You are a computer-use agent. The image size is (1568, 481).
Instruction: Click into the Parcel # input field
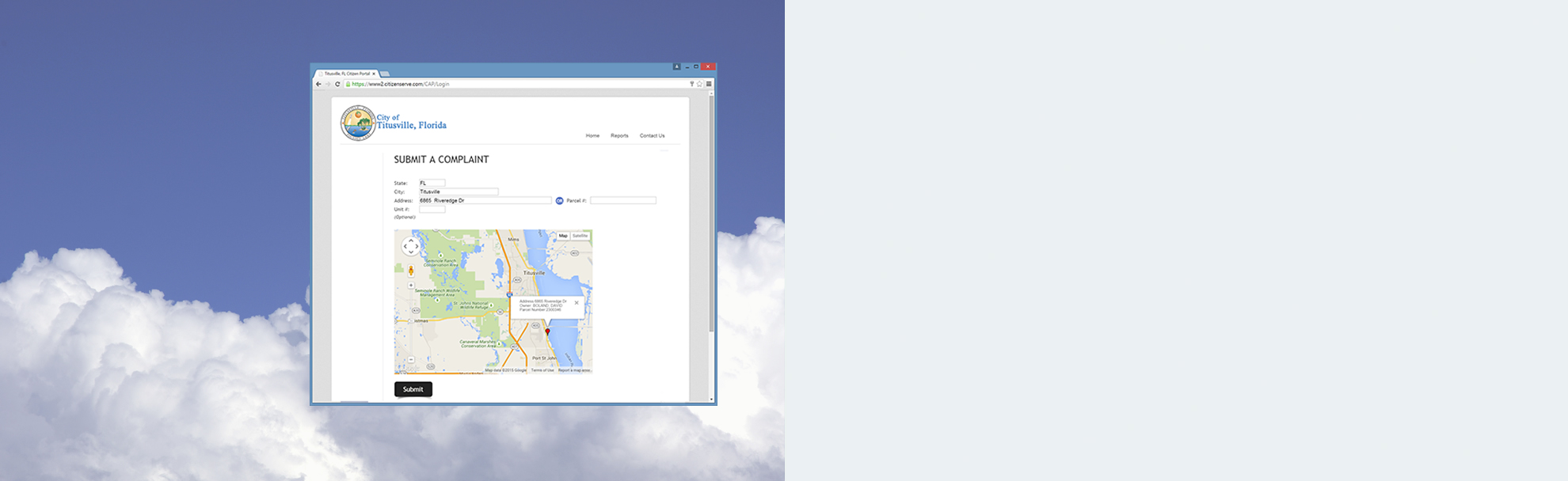622,201
